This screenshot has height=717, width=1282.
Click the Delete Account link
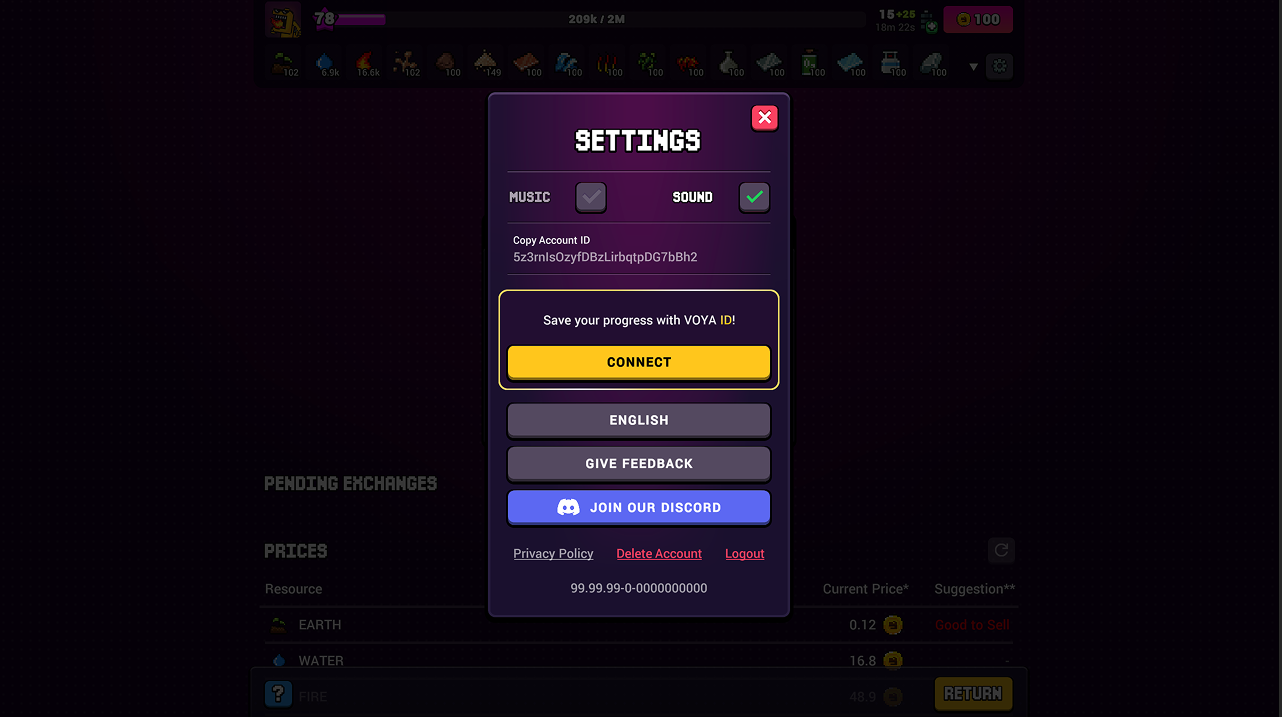click(659, 554)
